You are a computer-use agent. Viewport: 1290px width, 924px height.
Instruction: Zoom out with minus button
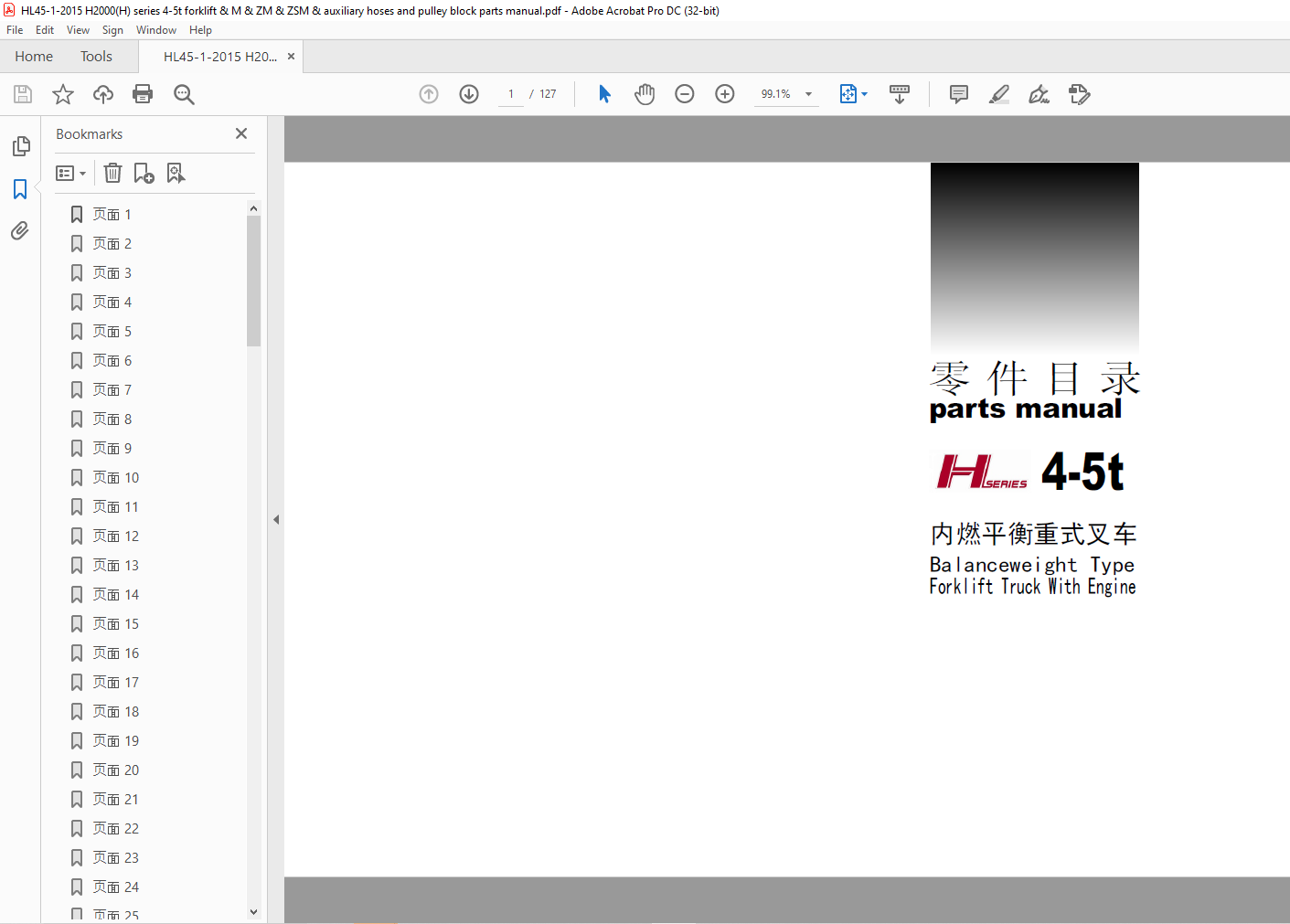click(x=685, y=94)
